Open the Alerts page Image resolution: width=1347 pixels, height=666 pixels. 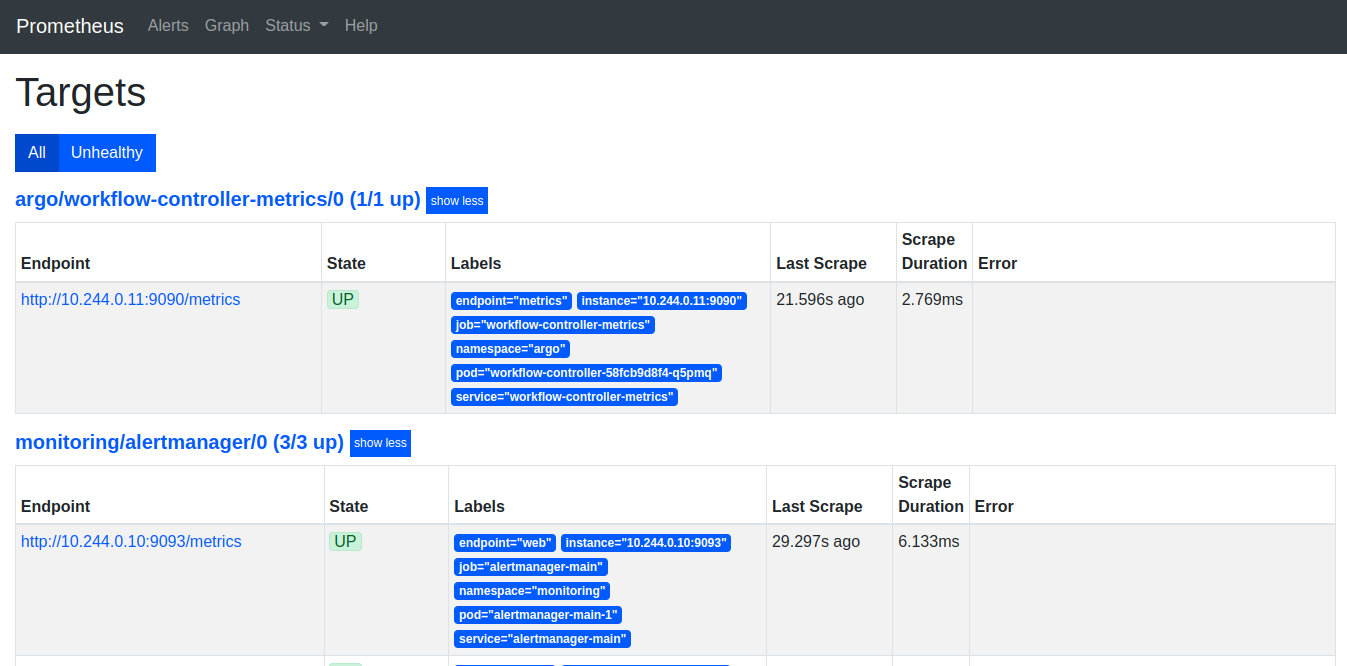[x=167, y=26]
